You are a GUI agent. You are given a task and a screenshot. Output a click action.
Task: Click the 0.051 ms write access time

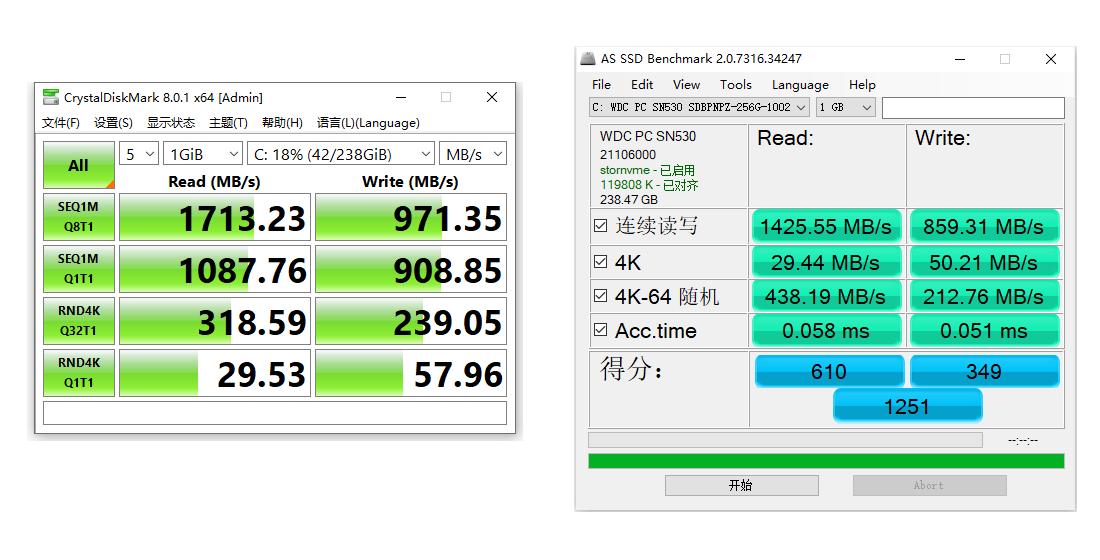tap(984, 331)
